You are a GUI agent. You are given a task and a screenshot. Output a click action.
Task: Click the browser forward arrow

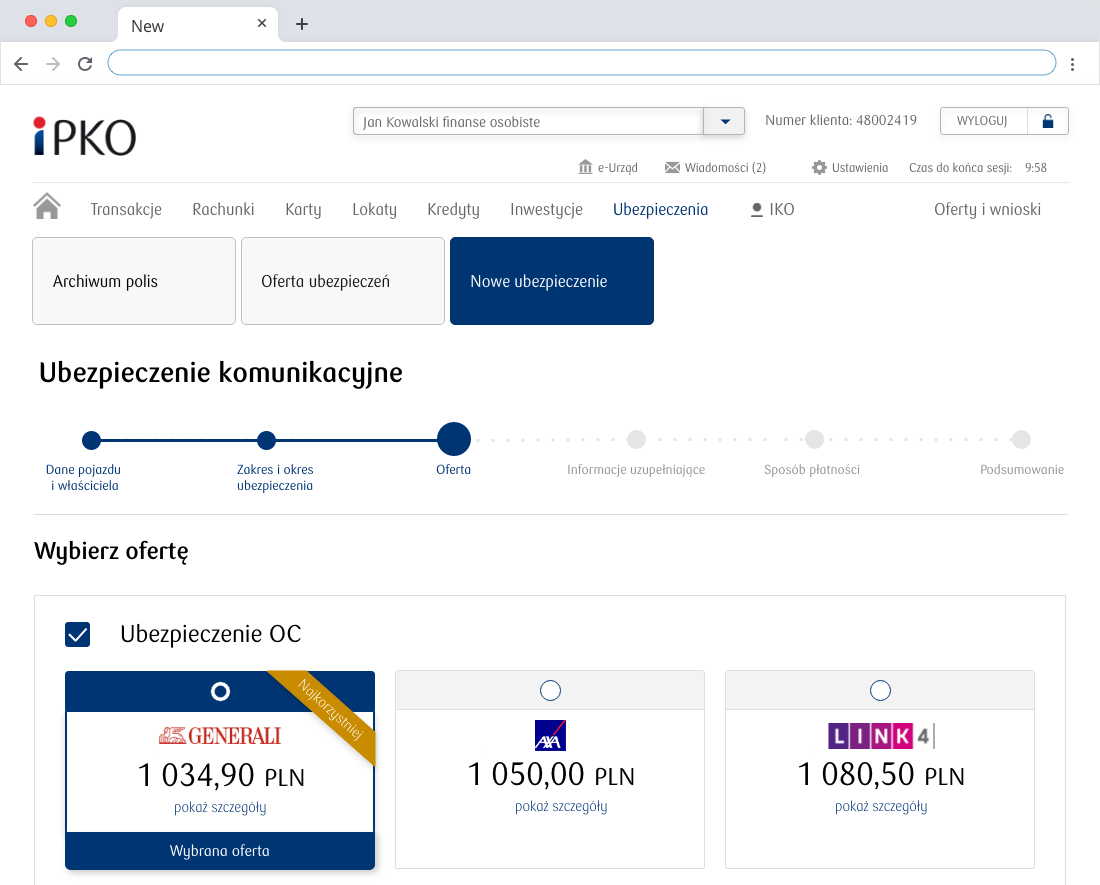[x=53, y=64]
